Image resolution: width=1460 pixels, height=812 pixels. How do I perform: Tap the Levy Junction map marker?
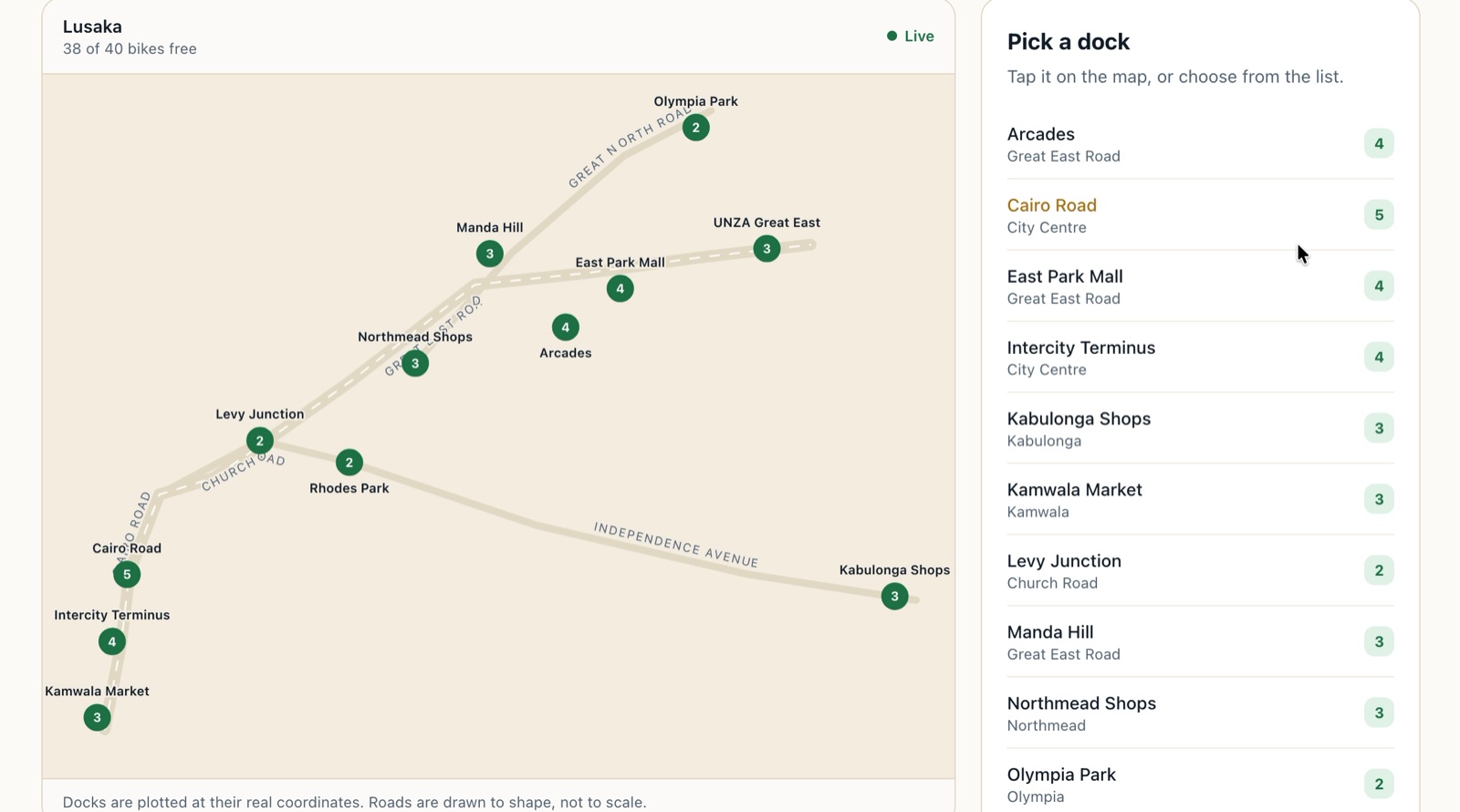[260, 441]
